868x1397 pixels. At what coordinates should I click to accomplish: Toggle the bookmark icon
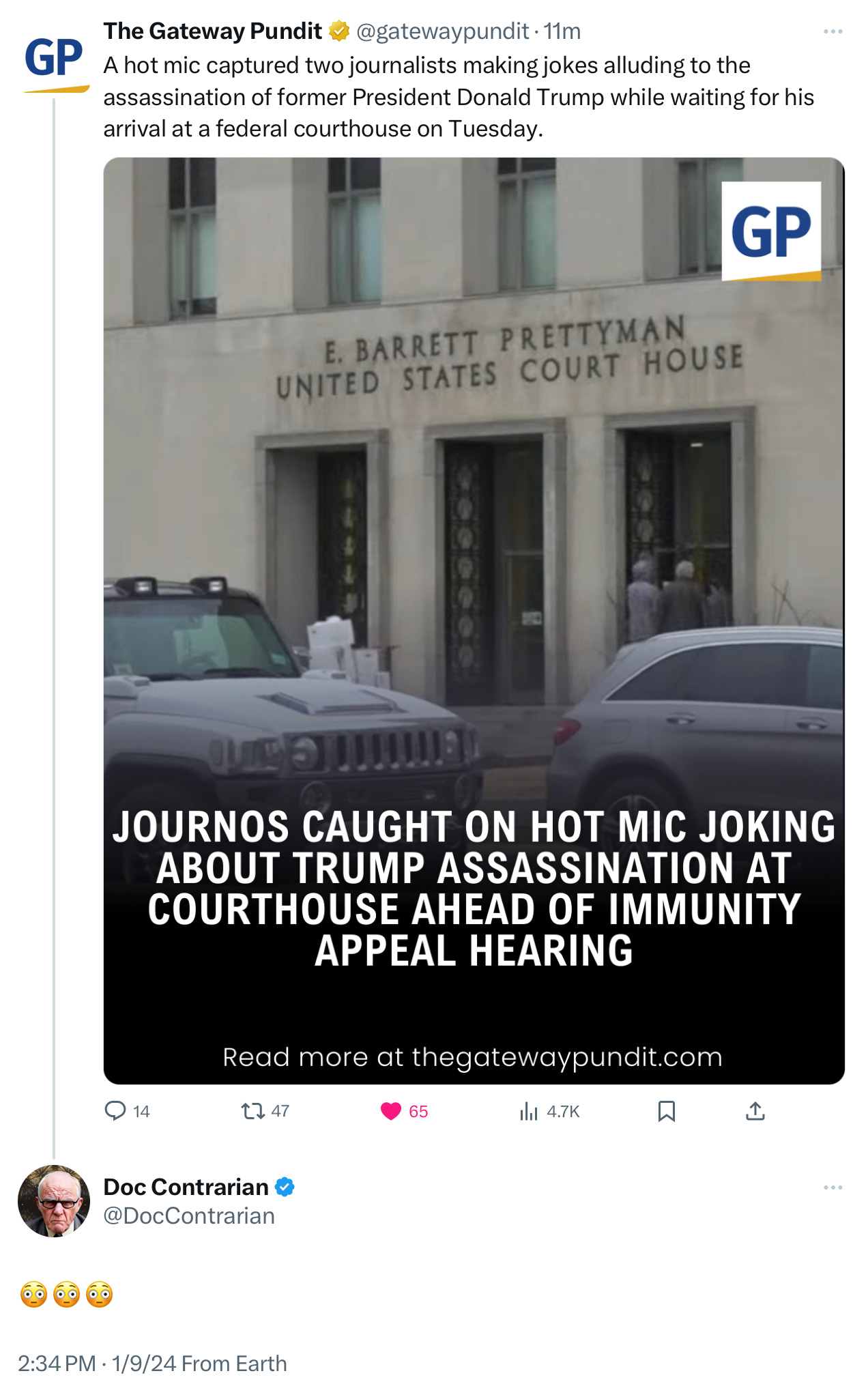click(x=667, y=1111)
